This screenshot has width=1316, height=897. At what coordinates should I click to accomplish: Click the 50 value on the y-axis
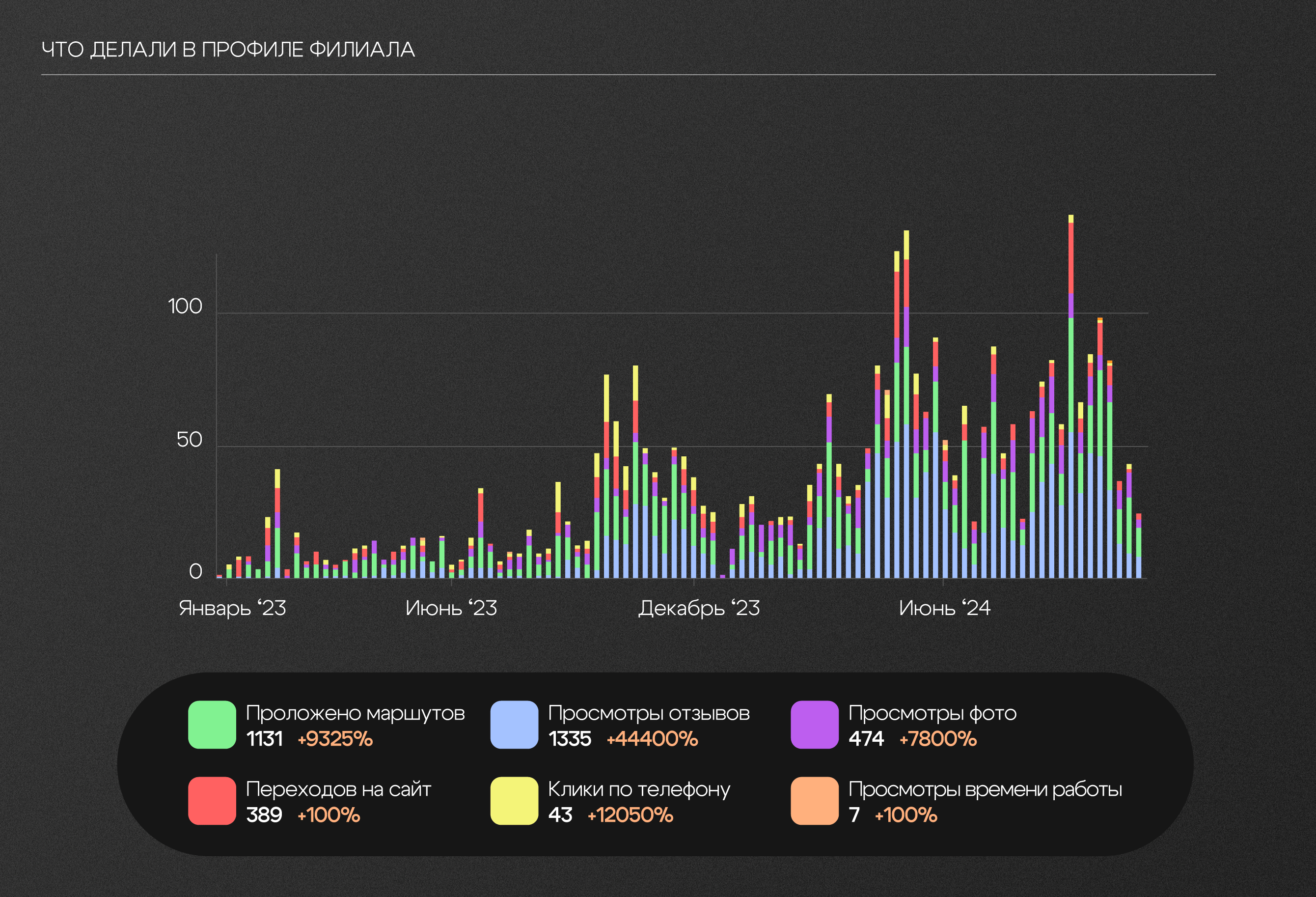pos(189,440)
